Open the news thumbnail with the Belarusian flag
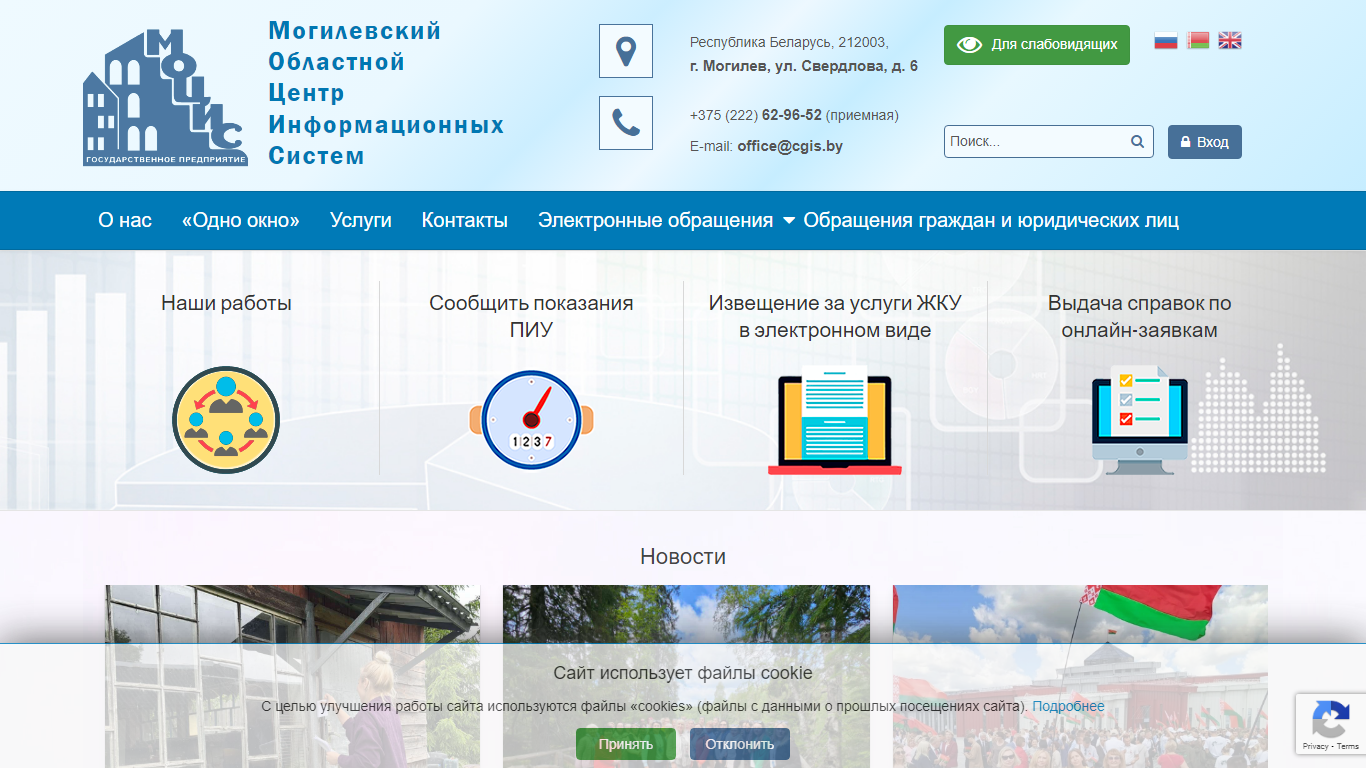Screen dimensions: 1366x768 (x=1080, y=676)
